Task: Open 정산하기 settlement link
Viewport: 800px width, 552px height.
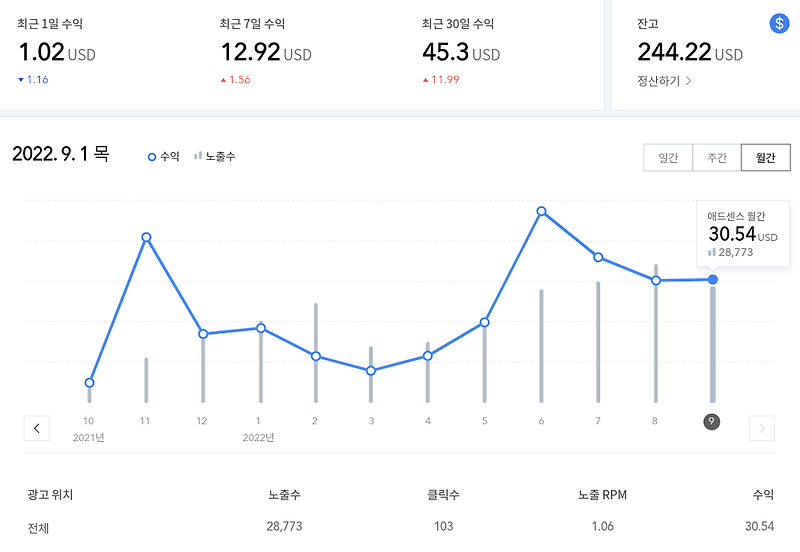Action: pos(664,81)
